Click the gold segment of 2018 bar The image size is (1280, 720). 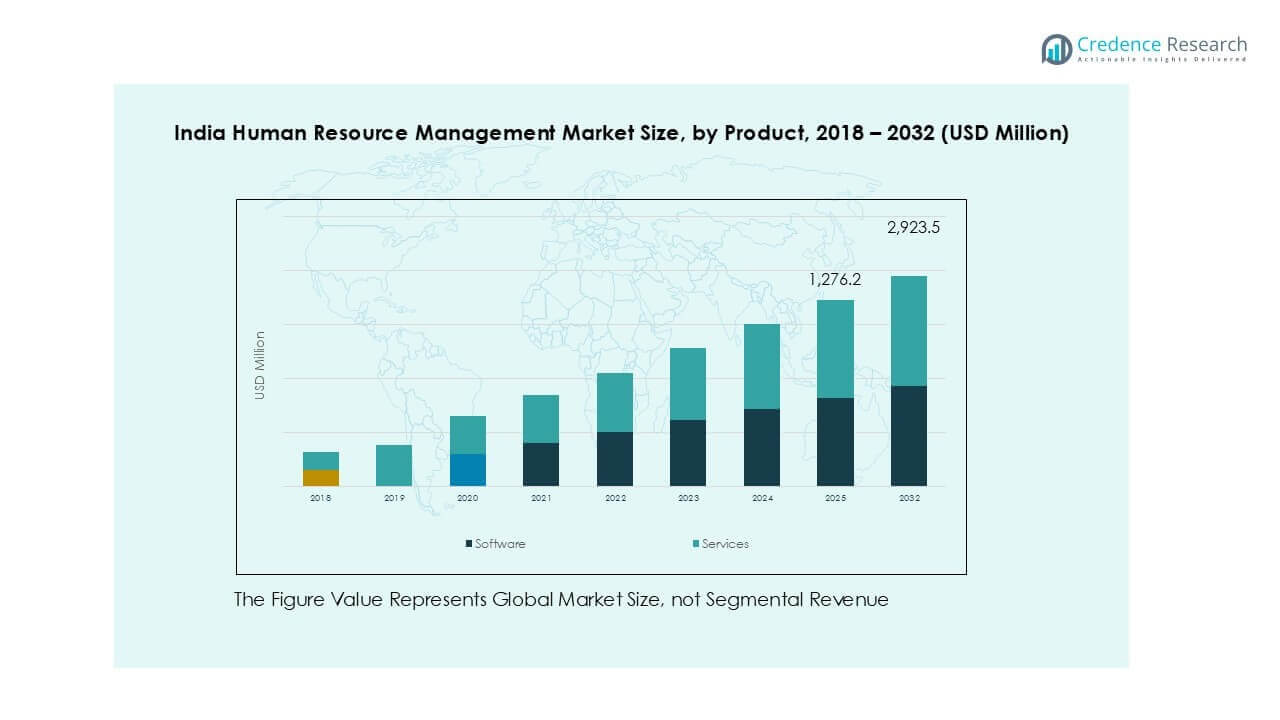(321, 478)
